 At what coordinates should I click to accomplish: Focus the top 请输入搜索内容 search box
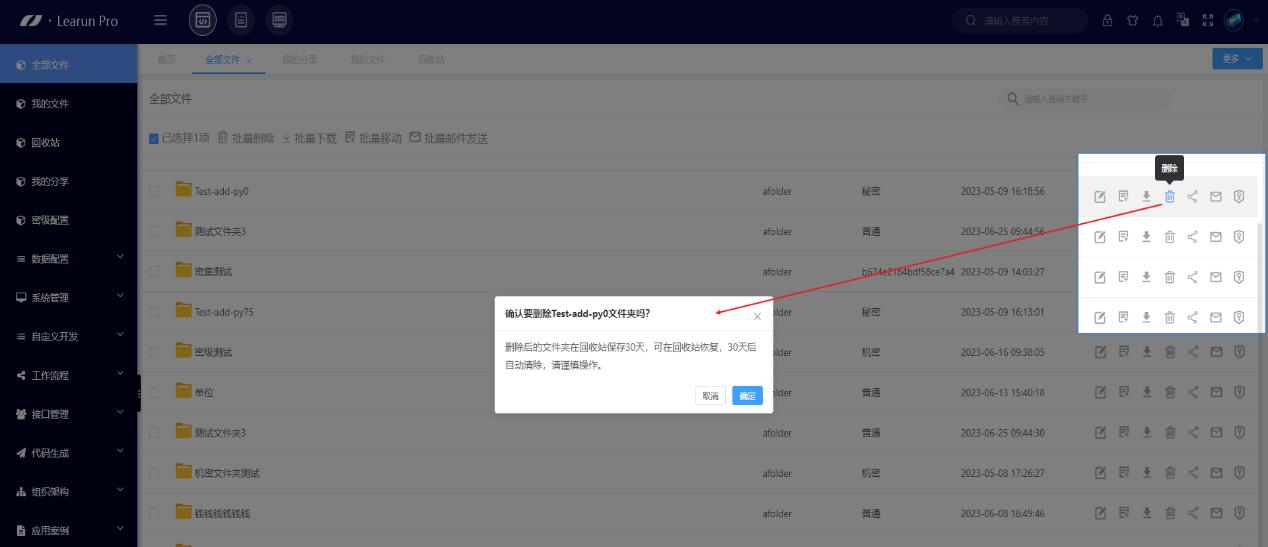point(1020,20)
